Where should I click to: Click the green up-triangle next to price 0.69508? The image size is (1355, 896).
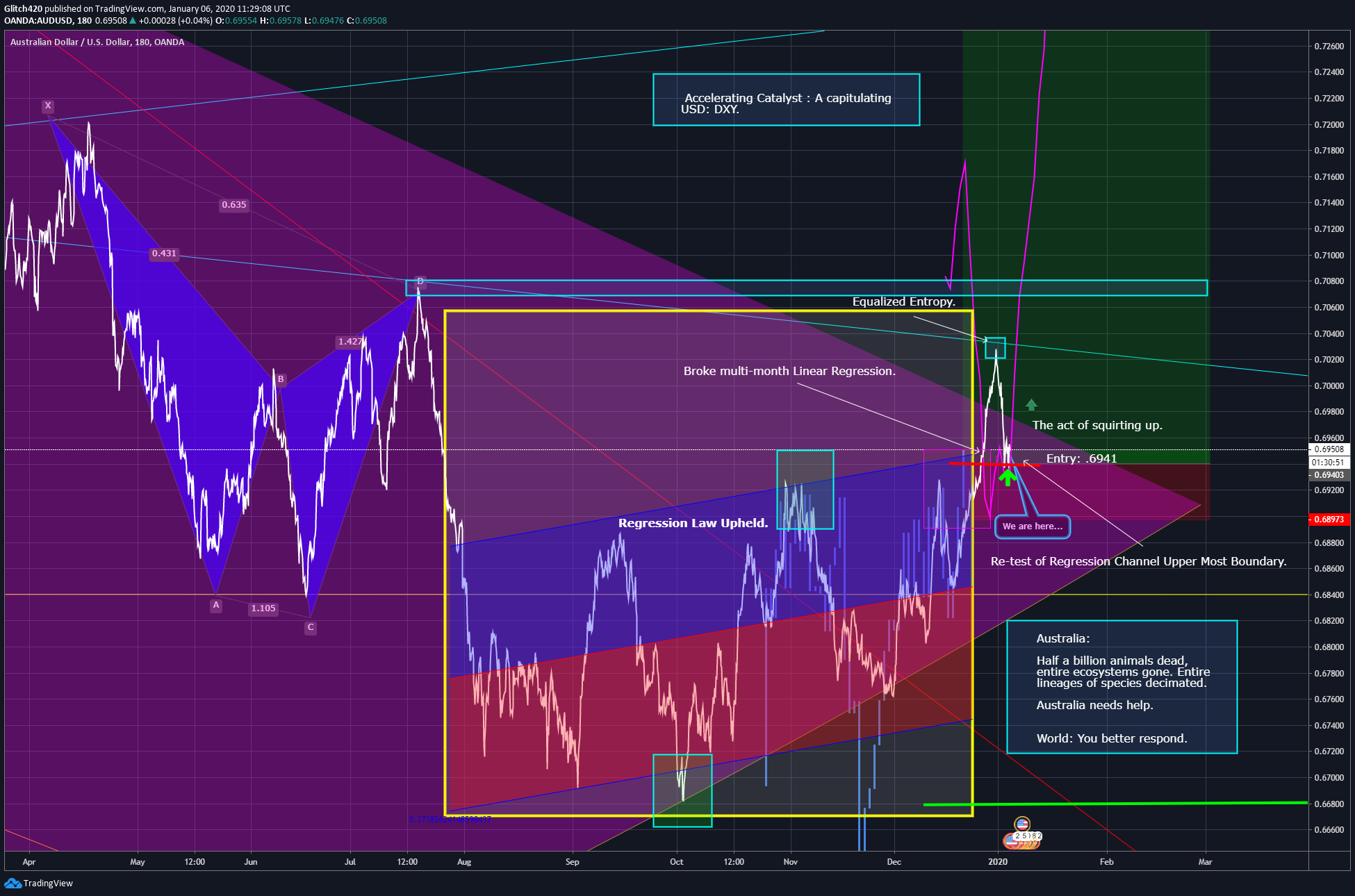pos(133,20)
